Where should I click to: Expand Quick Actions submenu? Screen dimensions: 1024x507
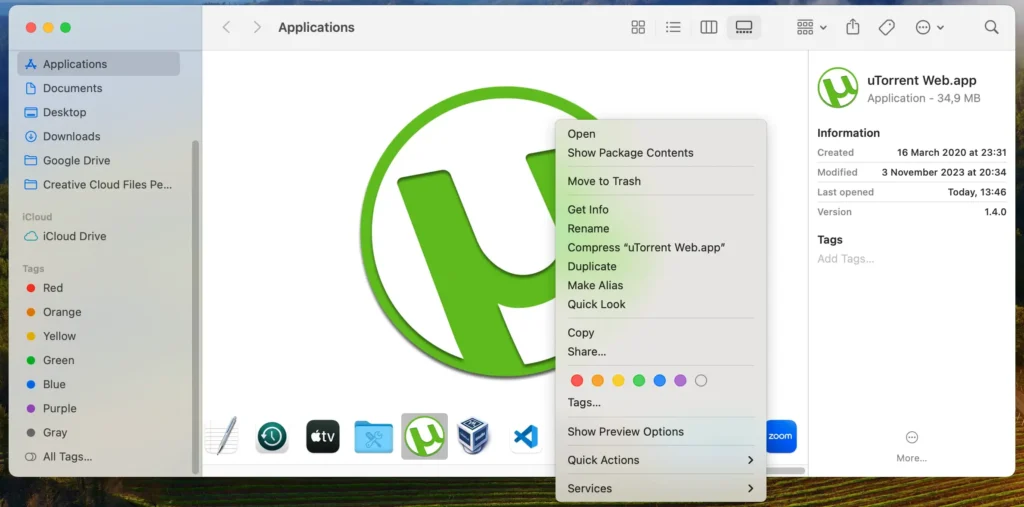(x=660, y=461)
